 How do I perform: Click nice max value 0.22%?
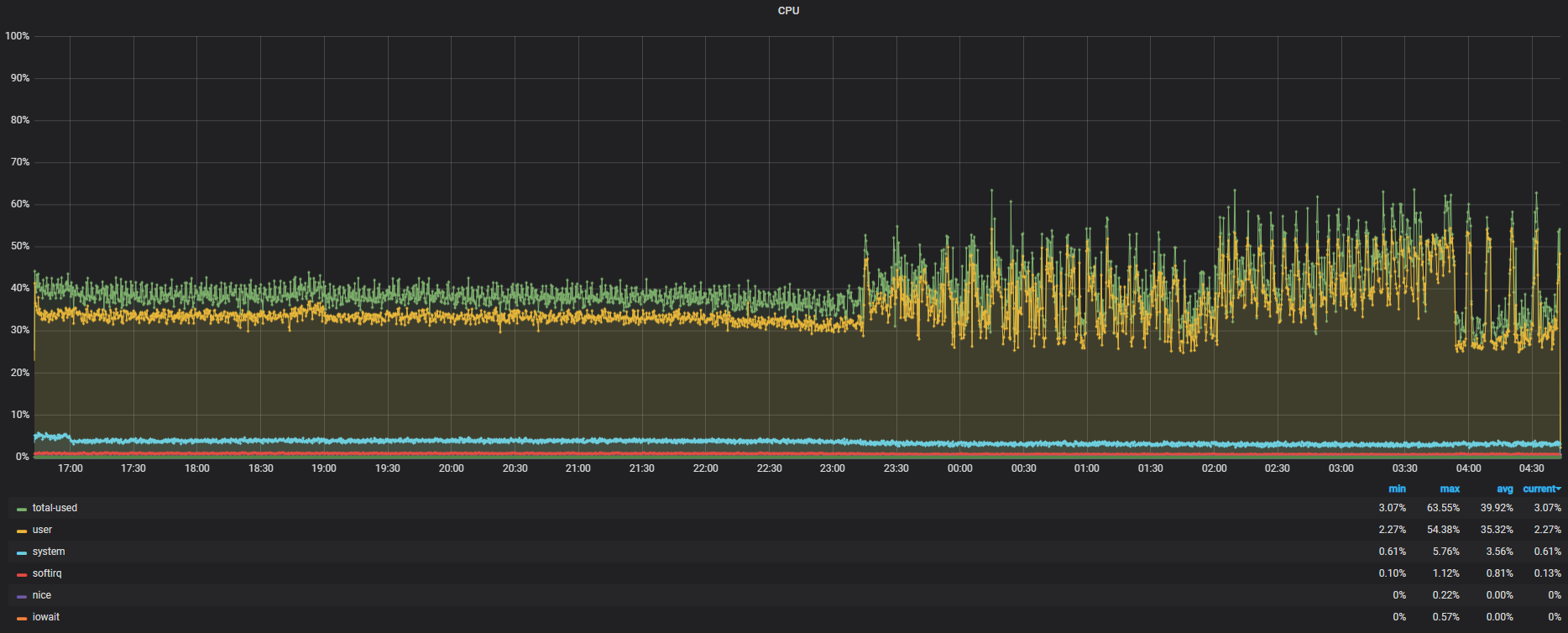(x=1446, y=595)
